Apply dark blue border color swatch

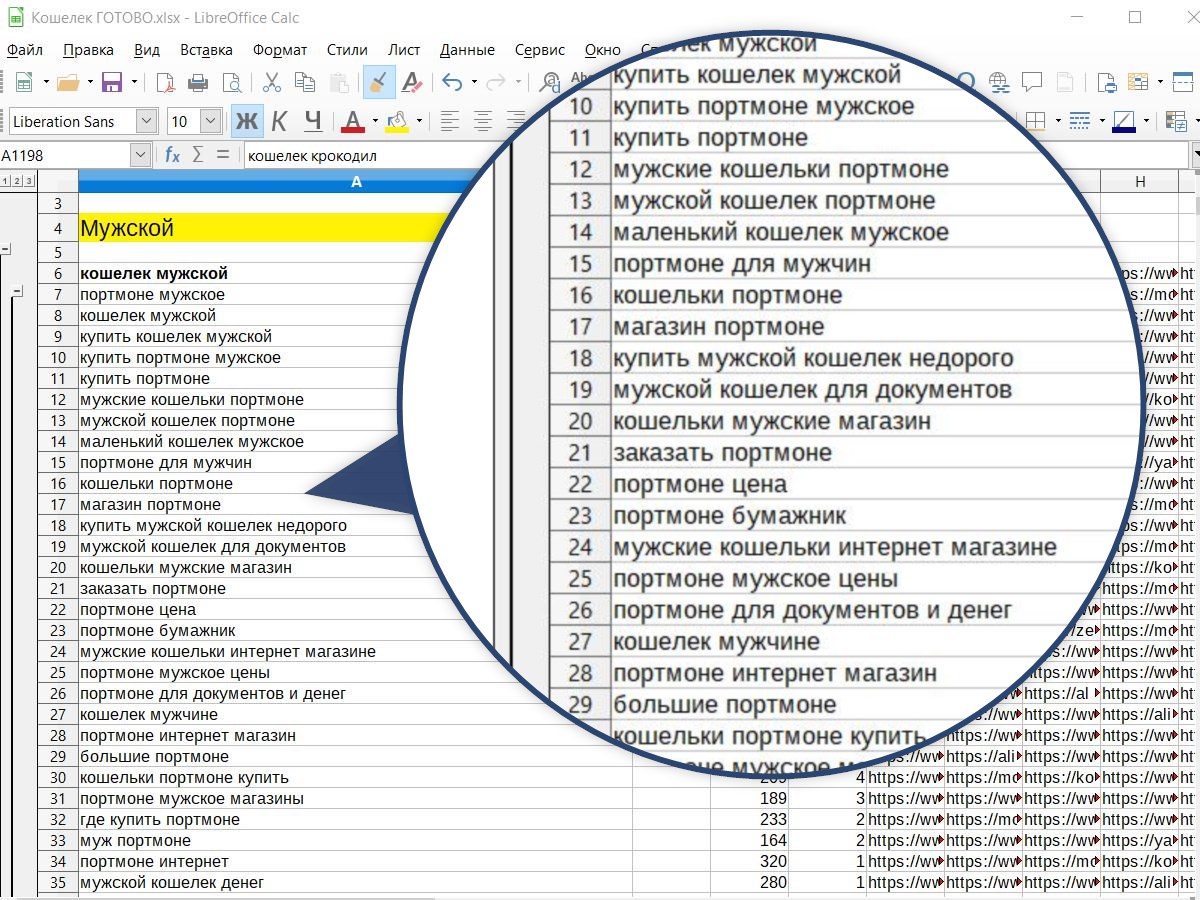pos(1124,122)
